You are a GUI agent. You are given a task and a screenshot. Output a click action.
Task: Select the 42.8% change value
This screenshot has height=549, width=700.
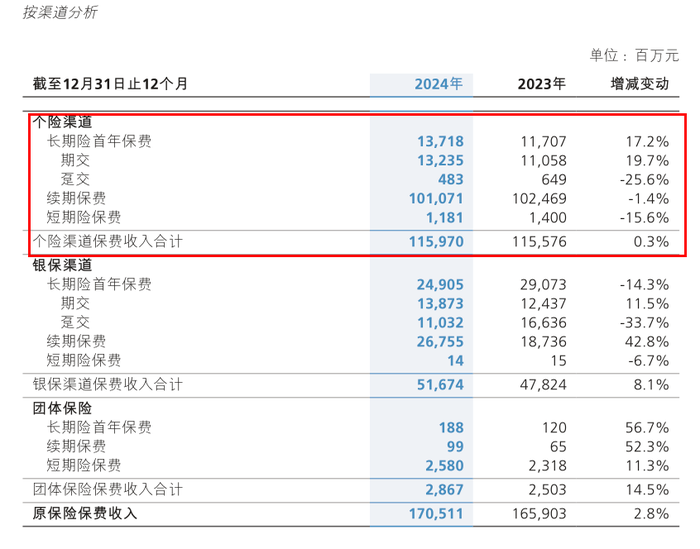coord(646,341)
